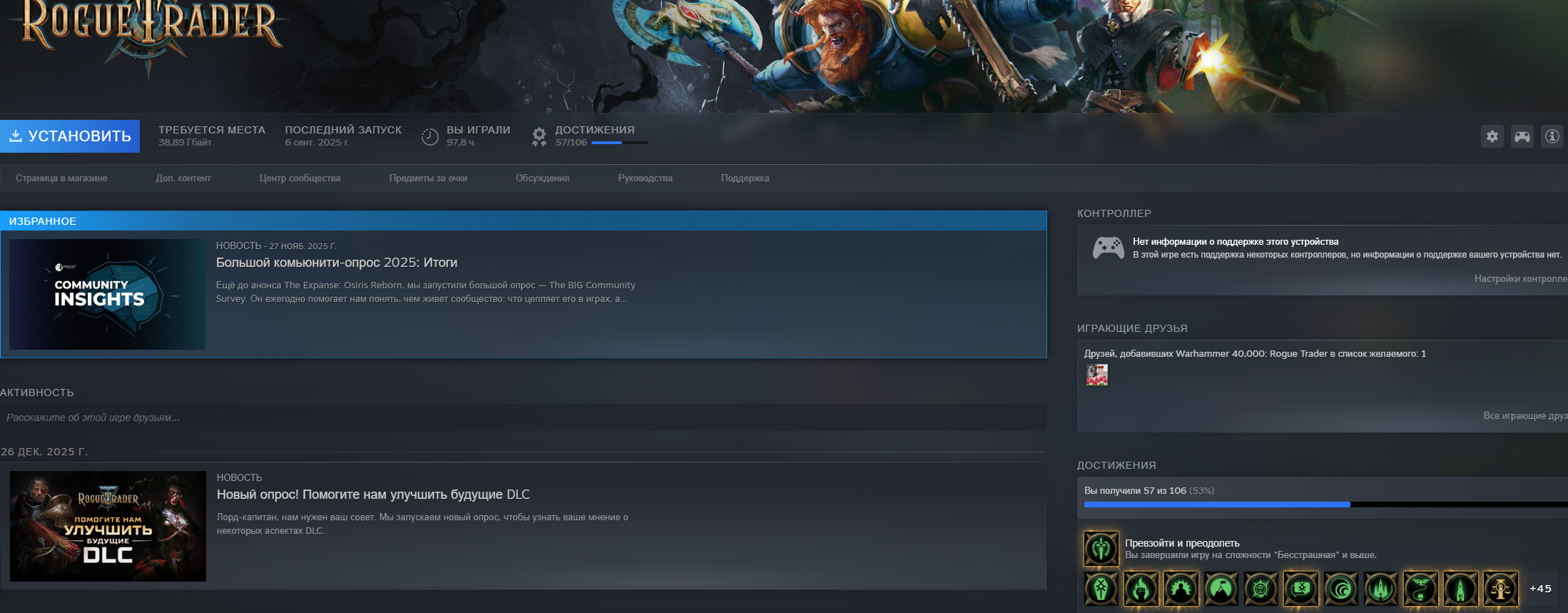This screenshot has width=1568, height=613.
Task: Open Предметы за очки tab
Action: coord(428,178)
